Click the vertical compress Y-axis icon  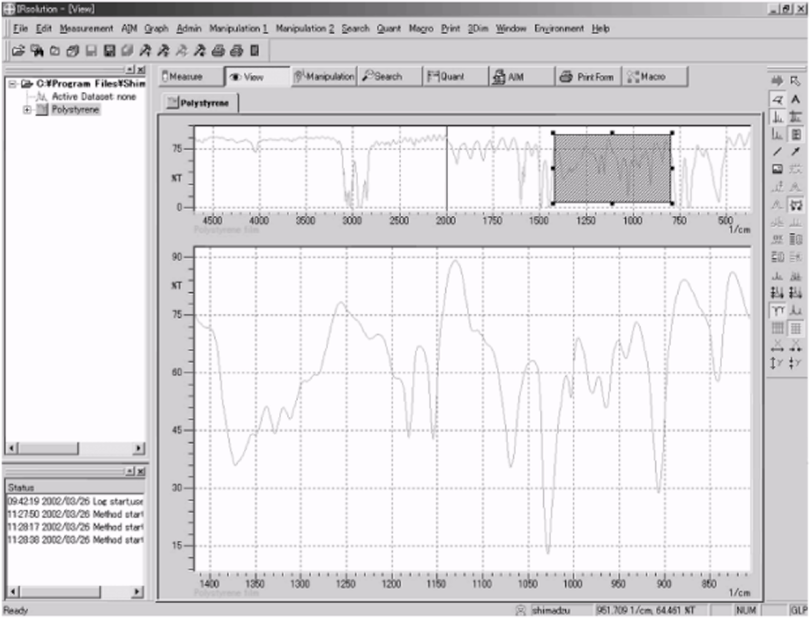796,363
